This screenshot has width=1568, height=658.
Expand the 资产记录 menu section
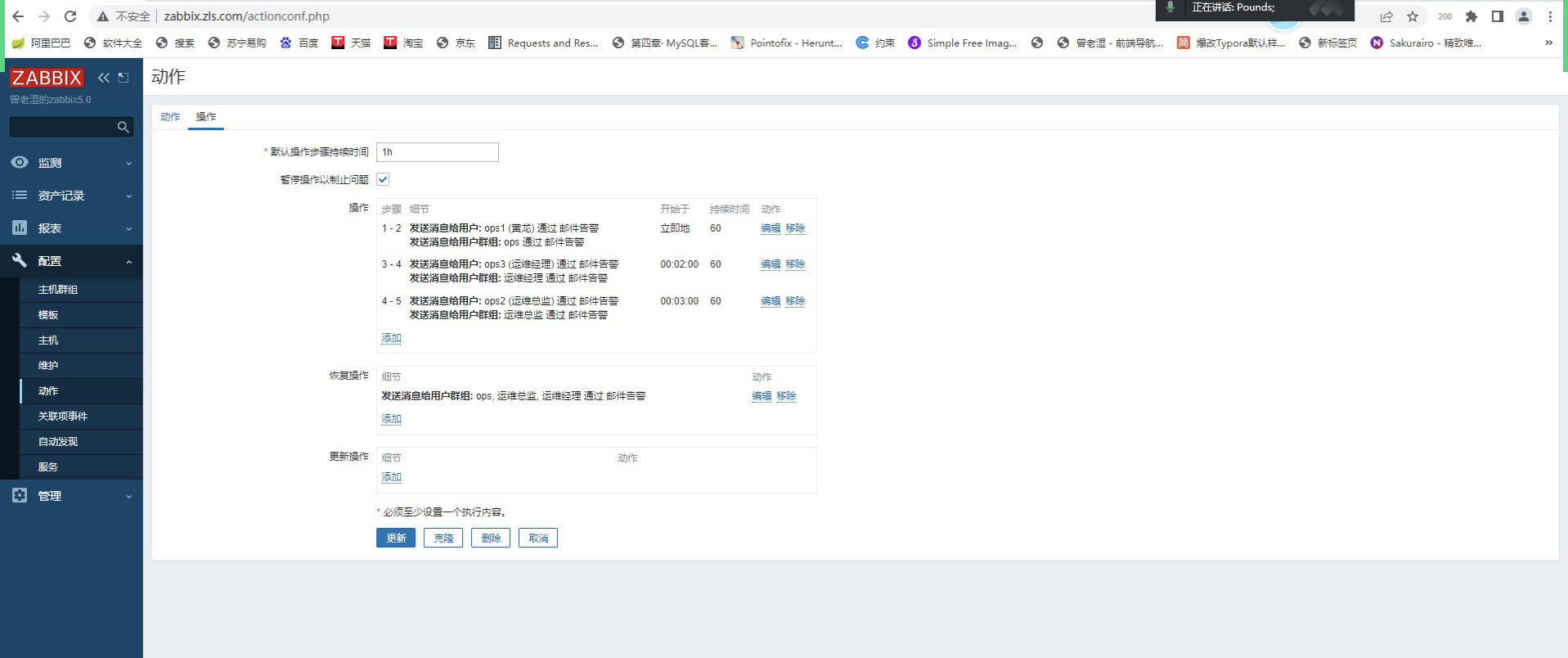[x=71, y=196]
